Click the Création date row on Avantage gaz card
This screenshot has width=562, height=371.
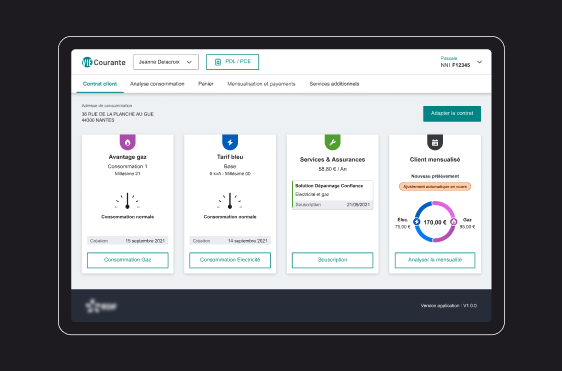pyautogui.click(x=128, y=241)
